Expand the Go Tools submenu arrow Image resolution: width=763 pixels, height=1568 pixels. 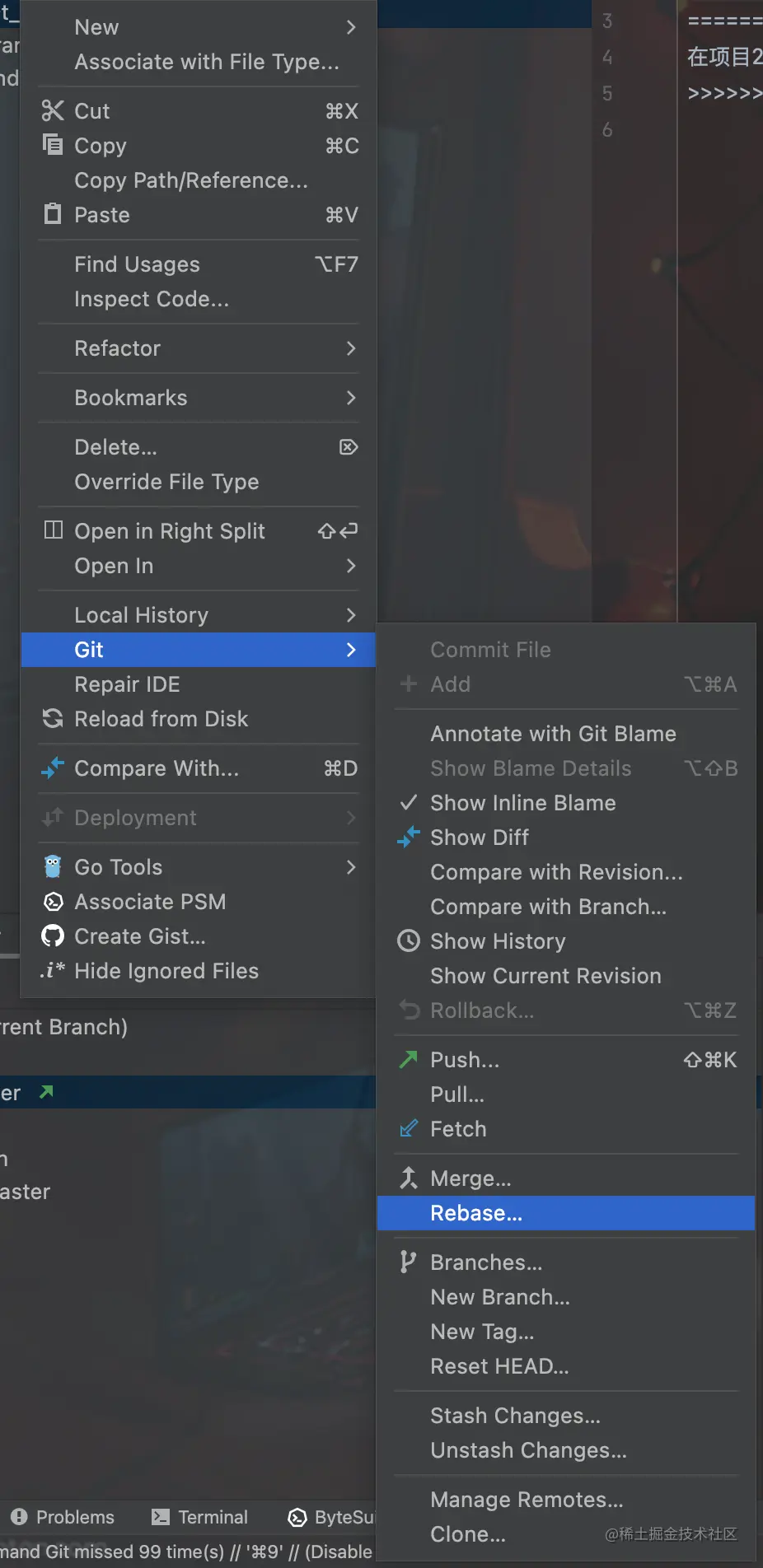(x=351, y=867)
